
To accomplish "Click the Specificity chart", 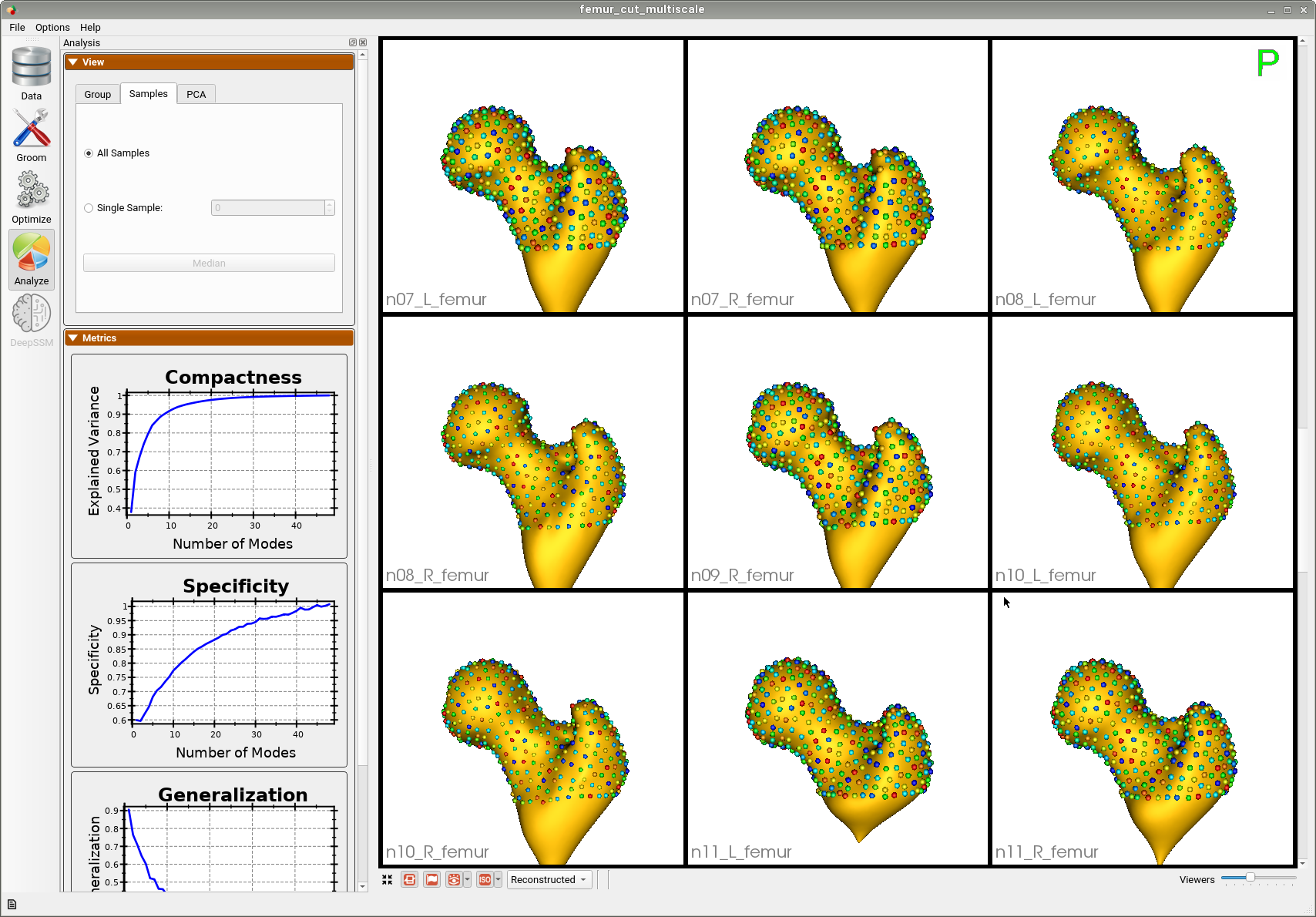I will pos(209,665).
